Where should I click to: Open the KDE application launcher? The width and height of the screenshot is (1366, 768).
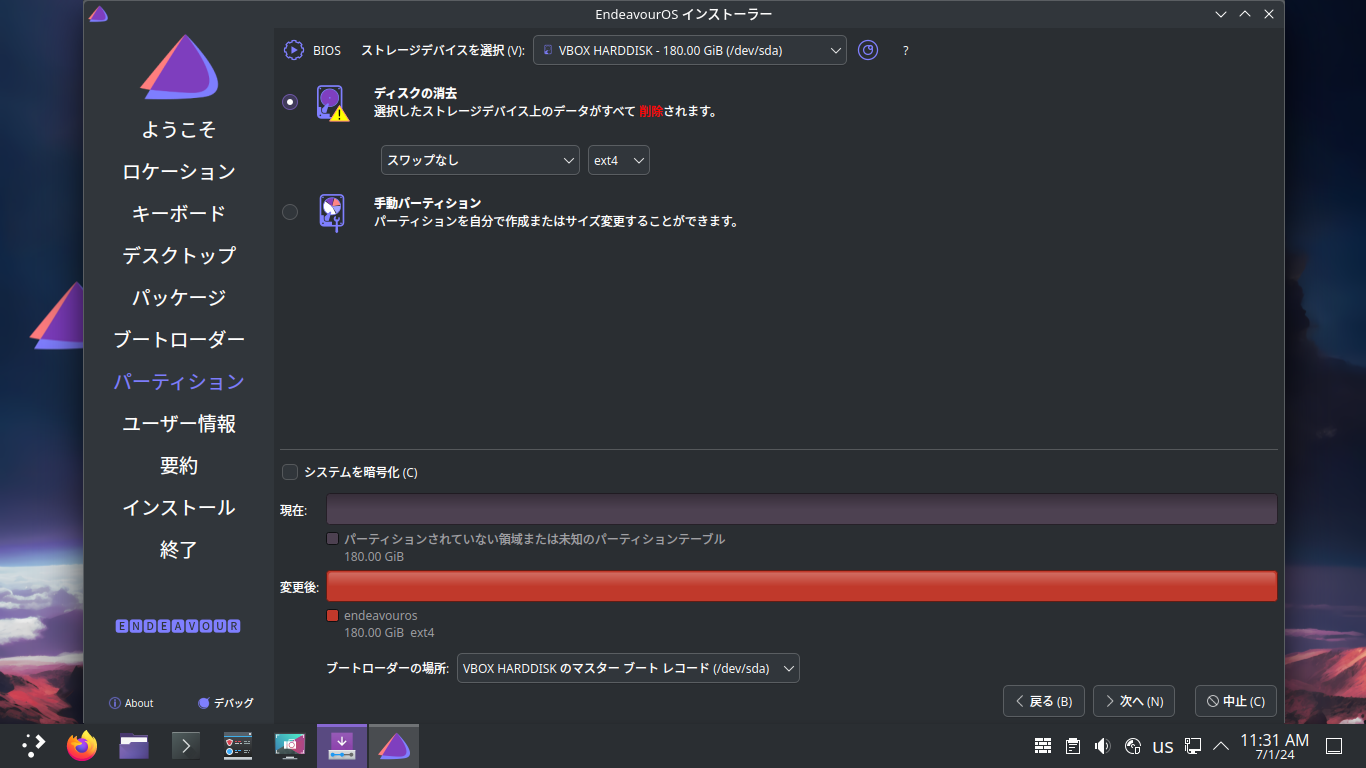pos(34,745)
